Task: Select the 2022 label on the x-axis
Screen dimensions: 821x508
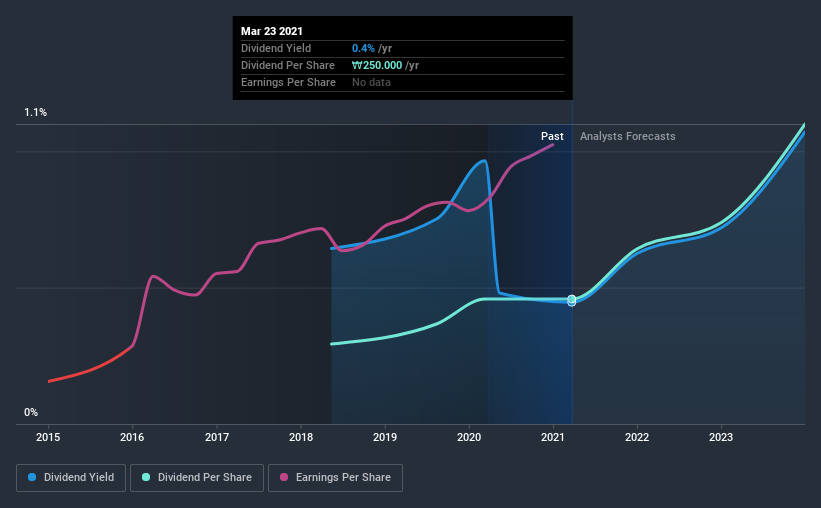Action: (637, 437)
